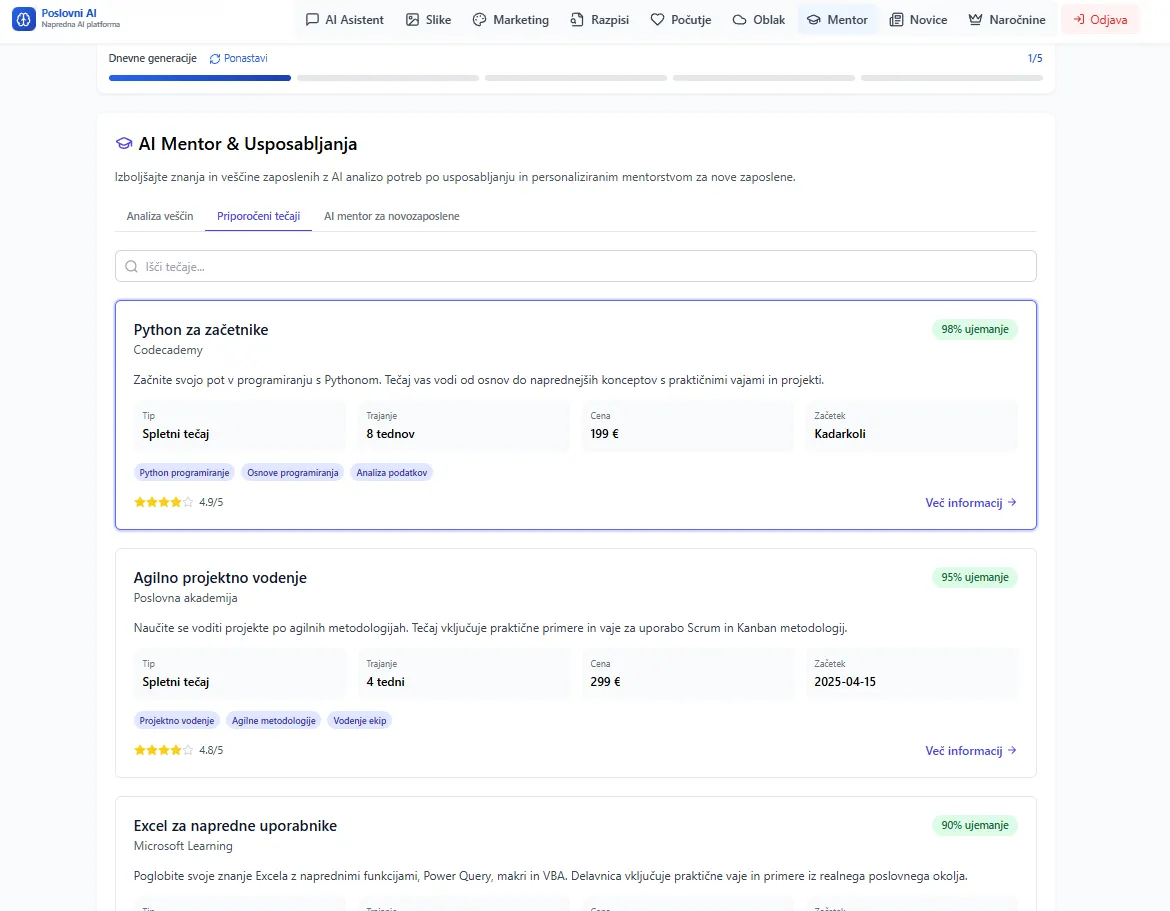Click the Dnevne generacije progress bar
Image resolution: width=1170 pixels, height=911 pixels.
tap(575, 77)
